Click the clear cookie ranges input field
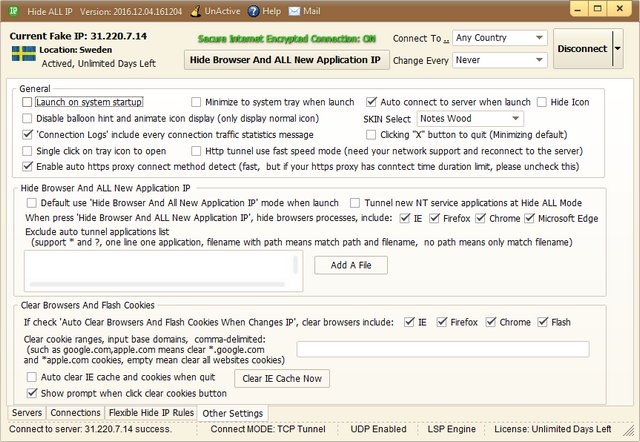 pyautogui.click(x=442, y=349)
